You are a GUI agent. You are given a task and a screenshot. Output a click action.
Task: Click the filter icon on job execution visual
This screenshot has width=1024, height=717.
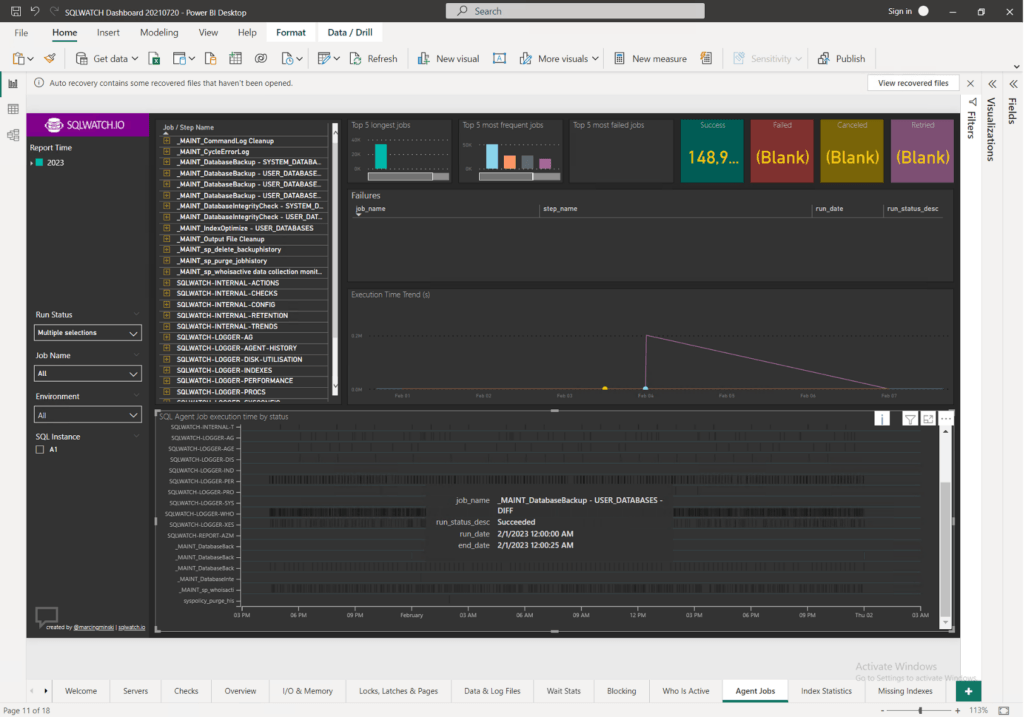[x=910, y=419]
